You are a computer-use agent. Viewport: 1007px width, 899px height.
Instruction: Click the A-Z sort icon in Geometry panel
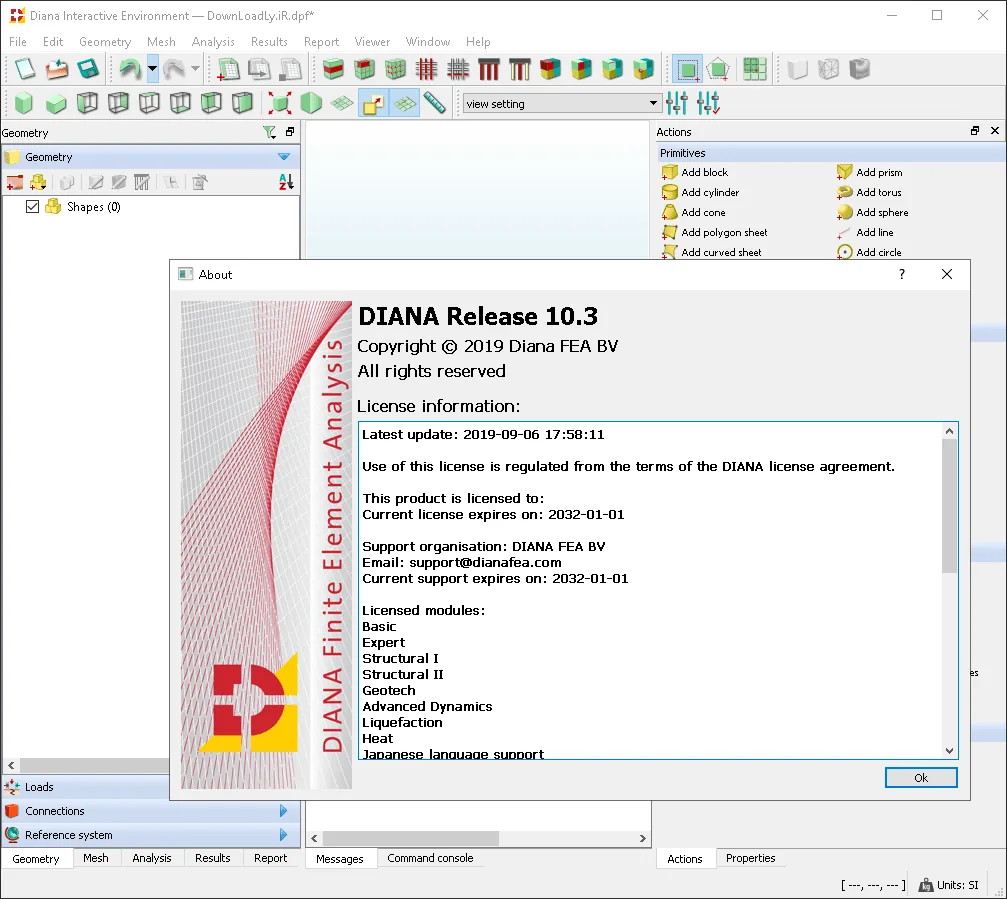(286, 182)
